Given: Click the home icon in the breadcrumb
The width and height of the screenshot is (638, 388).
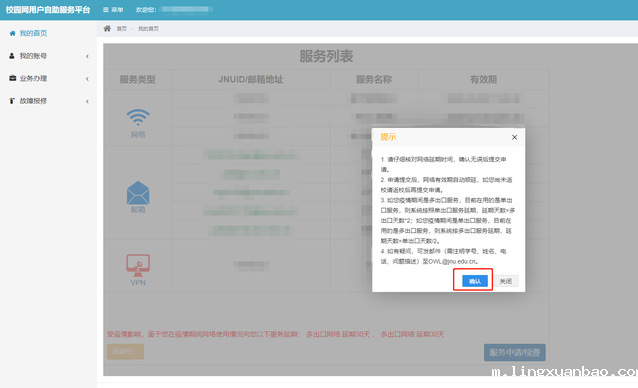Looking at the screenshot, I should tap(107, 28).
